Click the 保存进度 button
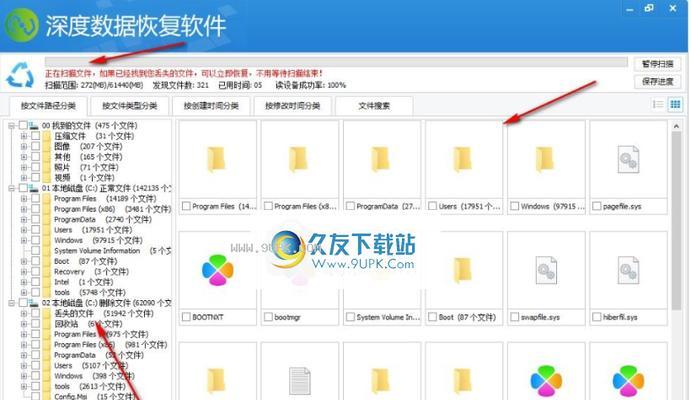The height and width of the screenshot is (400, 691). point(658,81)
